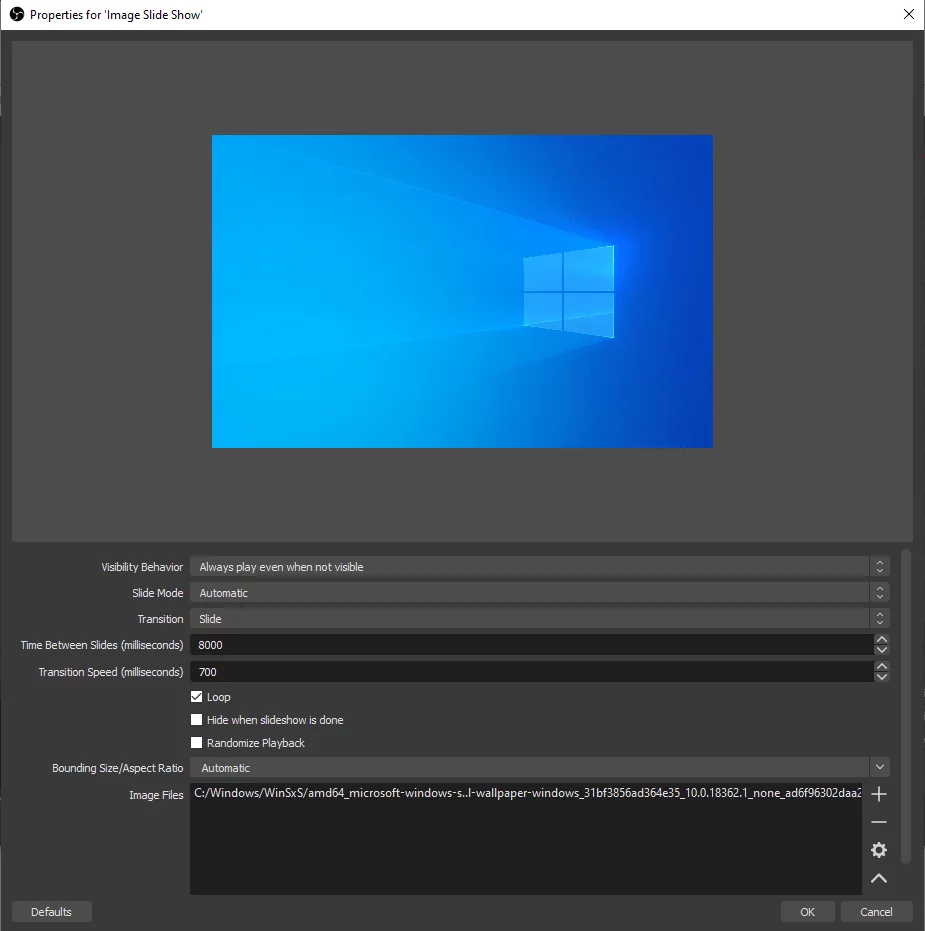Open the Slide Mode dropdown
The width and height of the screenshot is (925, 931).
point(540,593)
